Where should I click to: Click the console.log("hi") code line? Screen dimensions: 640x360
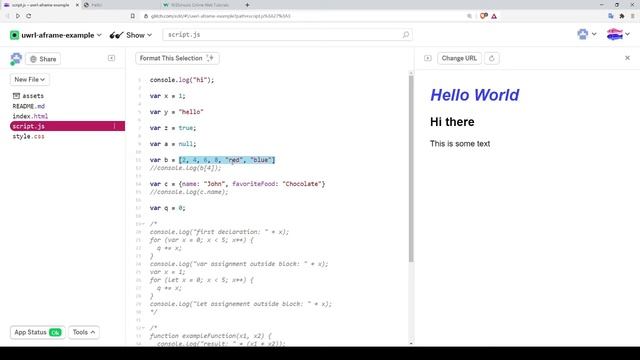click(x=182, y=80)
